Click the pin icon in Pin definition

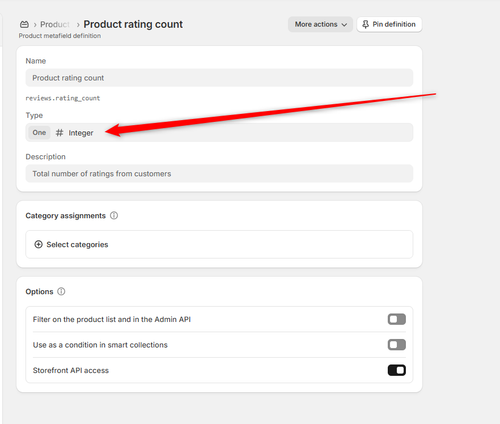pyautogui.click(x=365, y=24)
